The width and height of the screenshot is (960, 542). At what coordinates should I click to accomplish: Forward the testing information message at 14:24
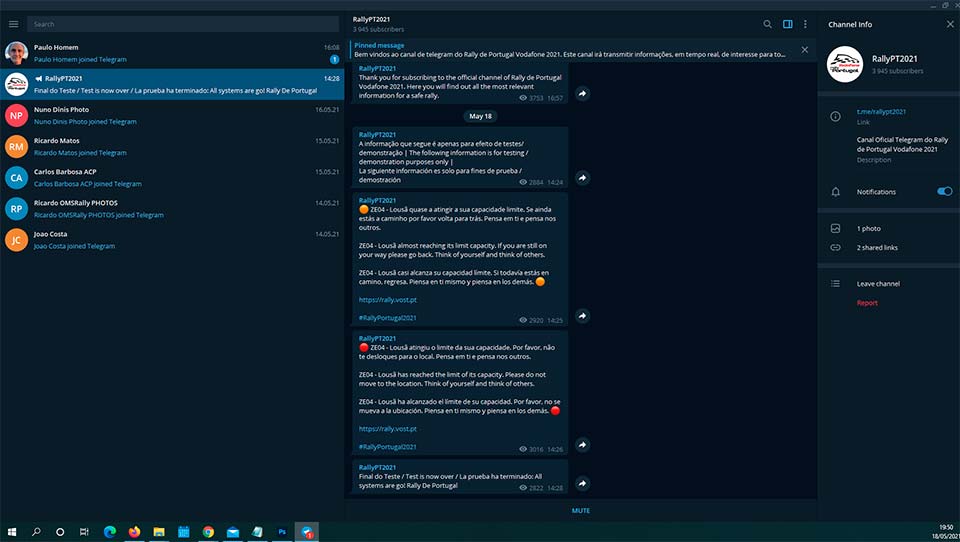(582, 178)
